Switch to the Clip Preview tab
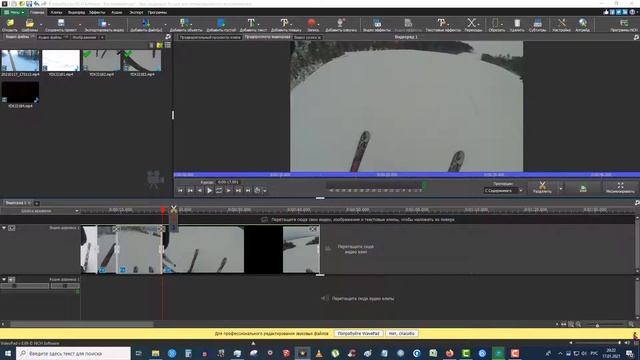 click(x=210, y=37)
